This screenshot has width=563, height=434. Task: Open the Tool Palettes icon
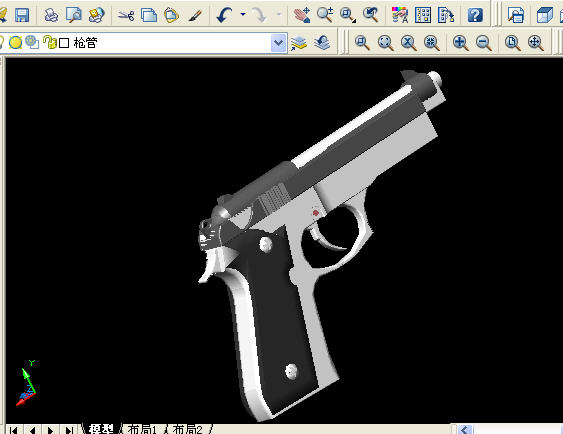coord(446,15)
